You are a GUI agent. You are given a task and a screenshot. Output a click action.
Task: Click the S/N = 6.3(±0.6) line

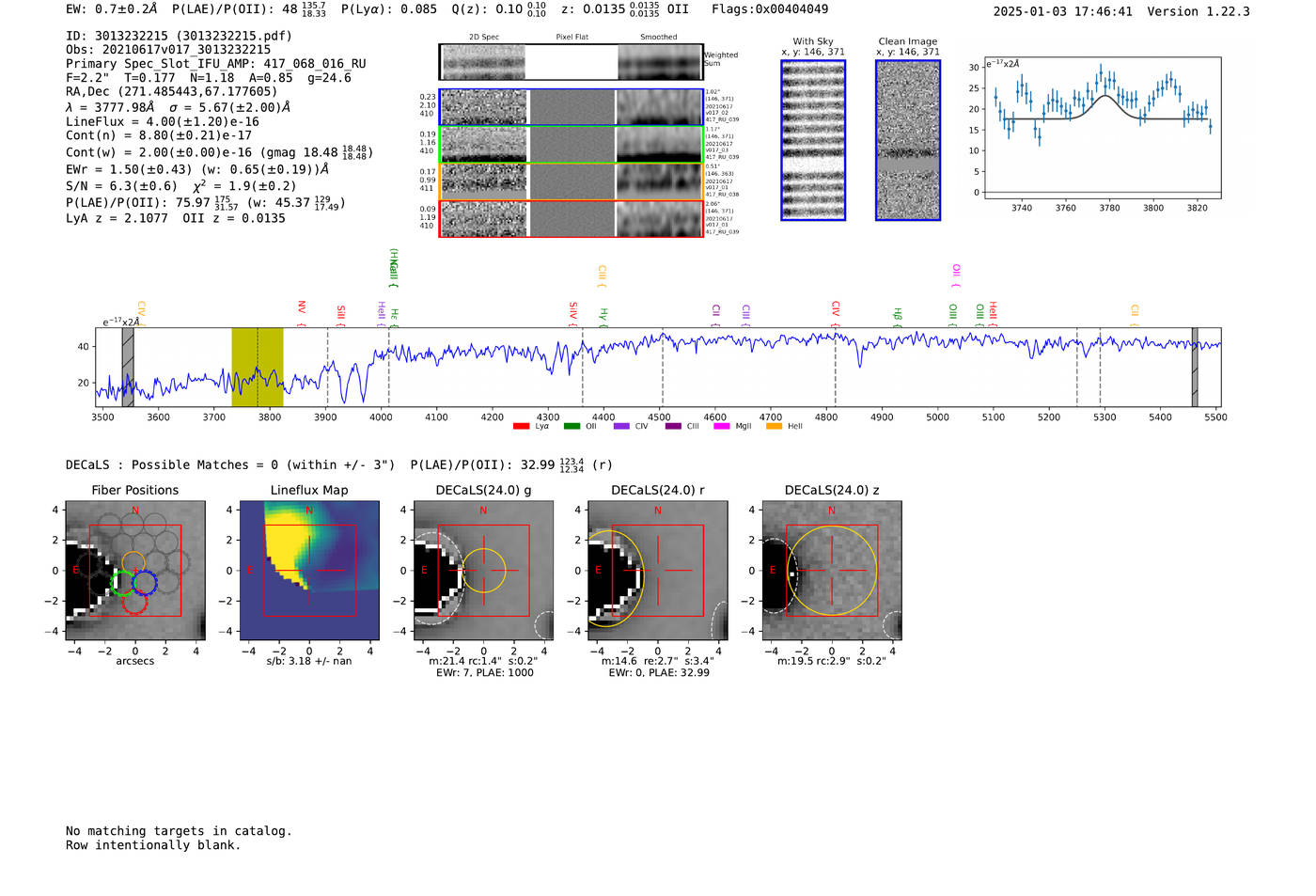[121, 186]
